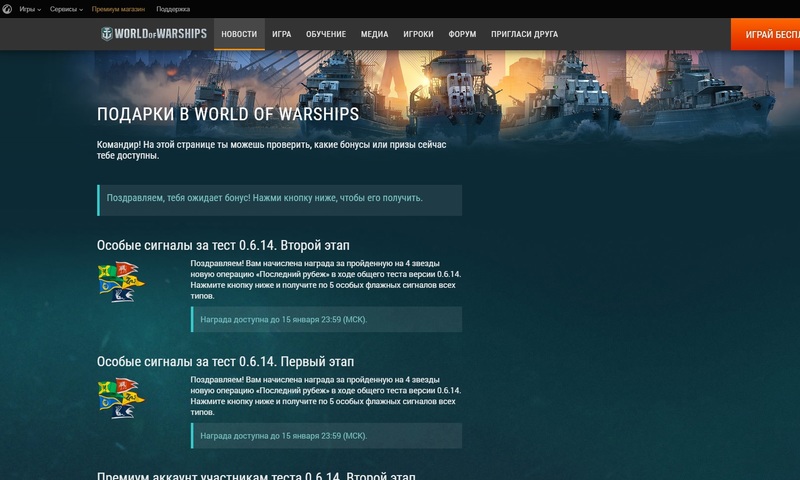This screenshot has height=480, width=800.
Task: Open the ИГРОКИ menu item
Action: [x=418, y=34]
